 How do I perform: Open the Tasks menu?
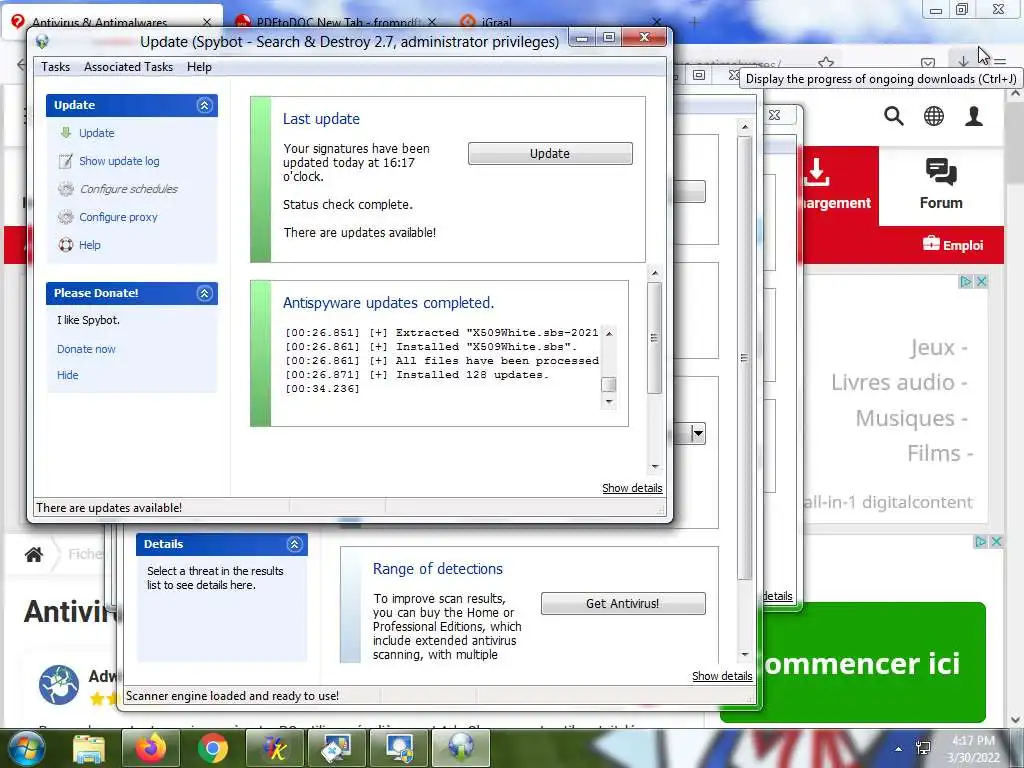pos(56,67)
